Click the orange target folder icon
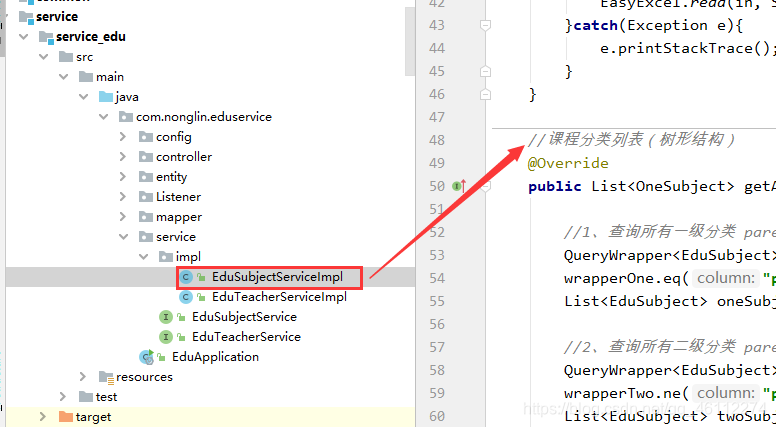 pos(66,417)
